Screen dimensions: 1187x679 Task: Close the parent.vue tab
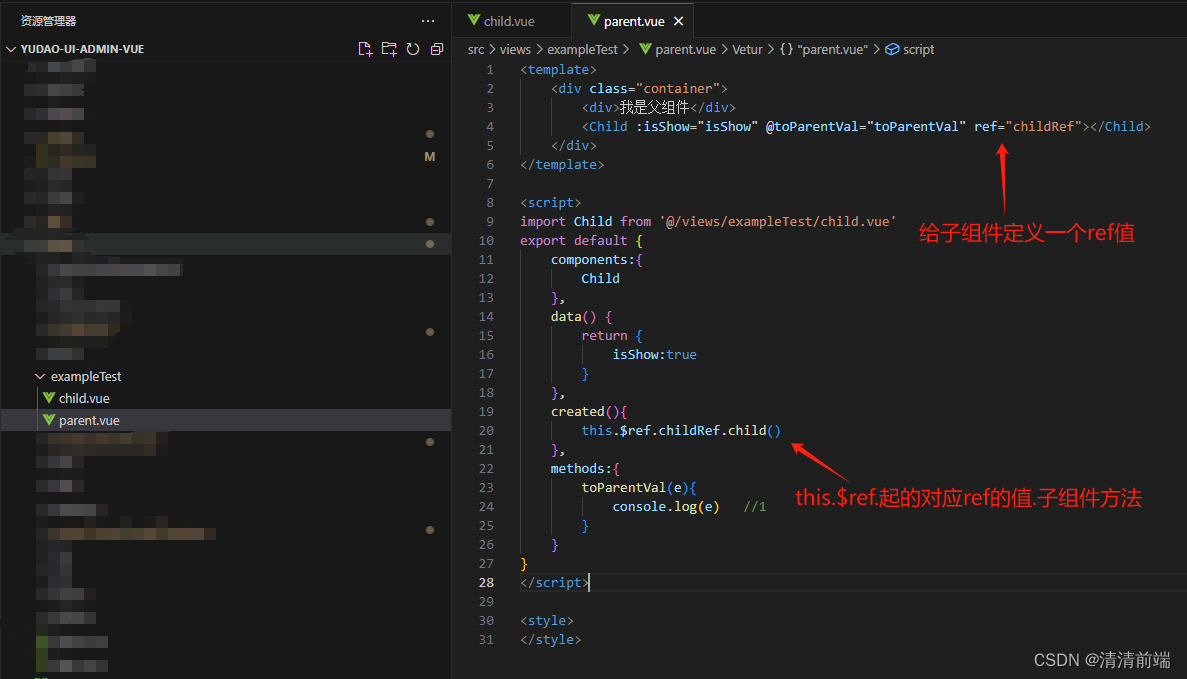click(x=678, y=21)
